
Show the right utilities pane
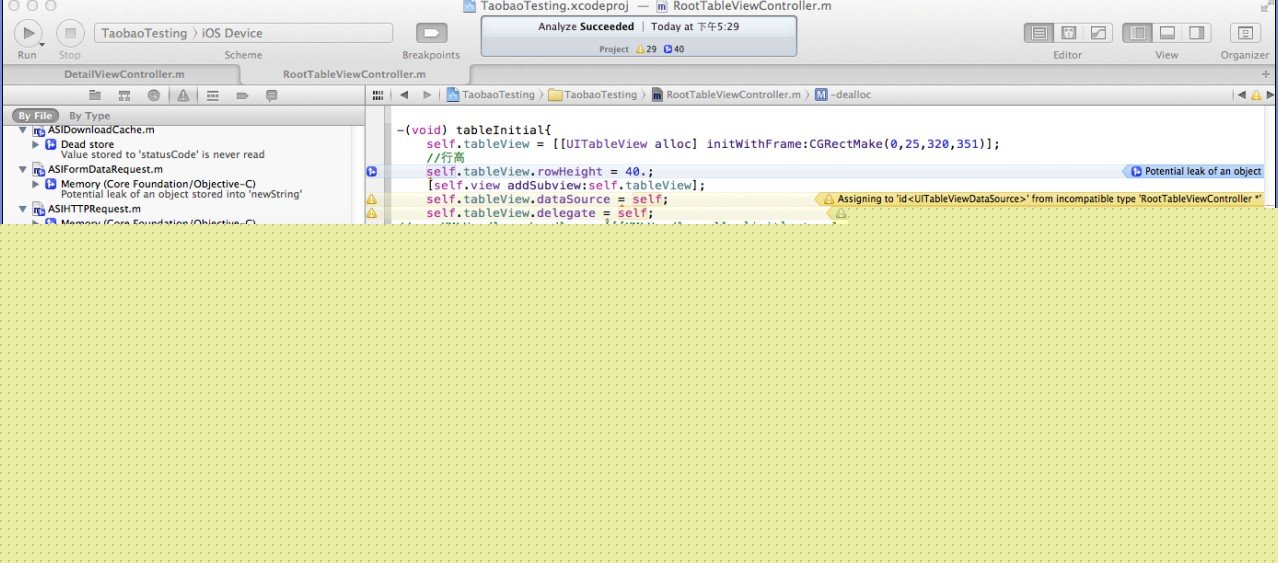click(1195, 33)
